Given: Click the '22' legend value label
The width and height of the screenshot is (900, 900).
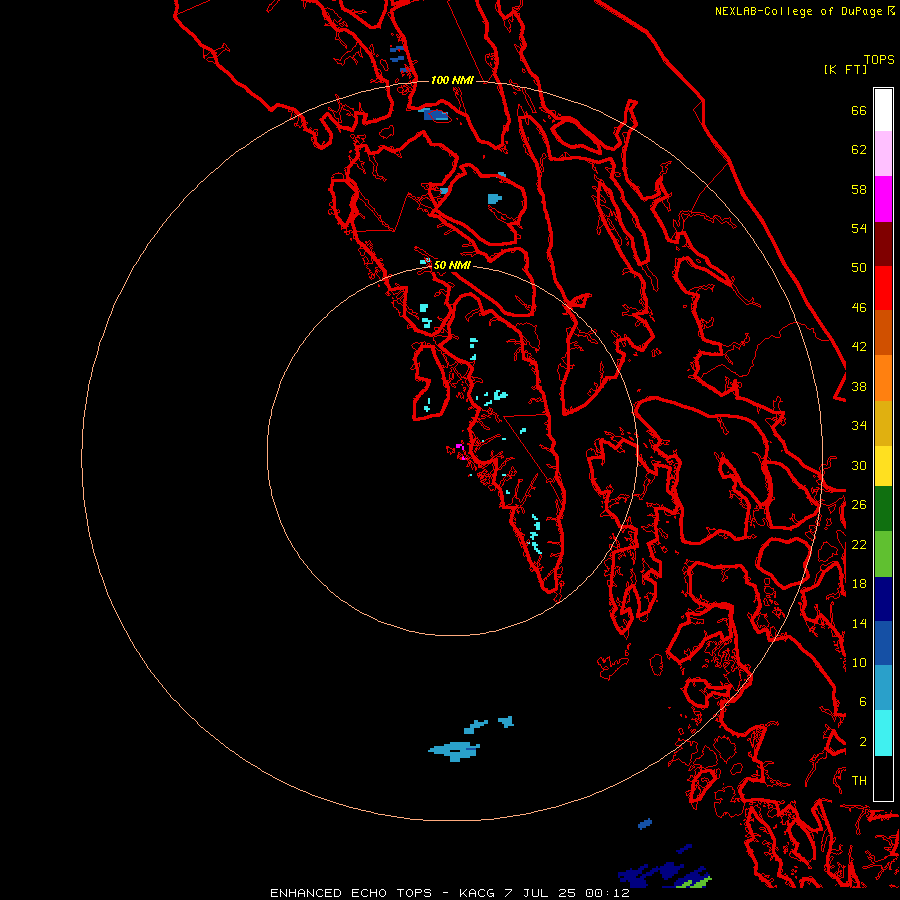Looking at the screenshot, I should coord(859,544).
